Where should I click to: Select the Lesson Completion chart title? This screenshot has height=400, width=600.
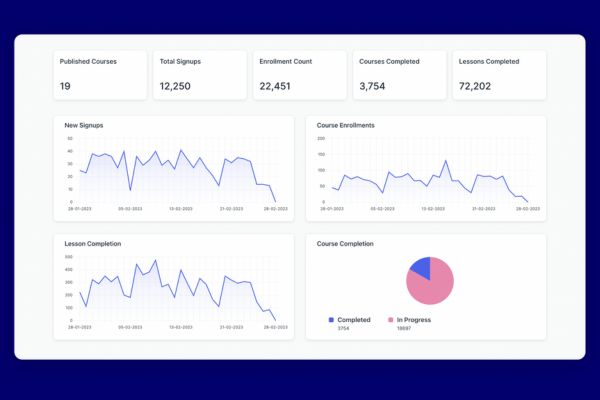pyautogui.click(x=92, y=244)
